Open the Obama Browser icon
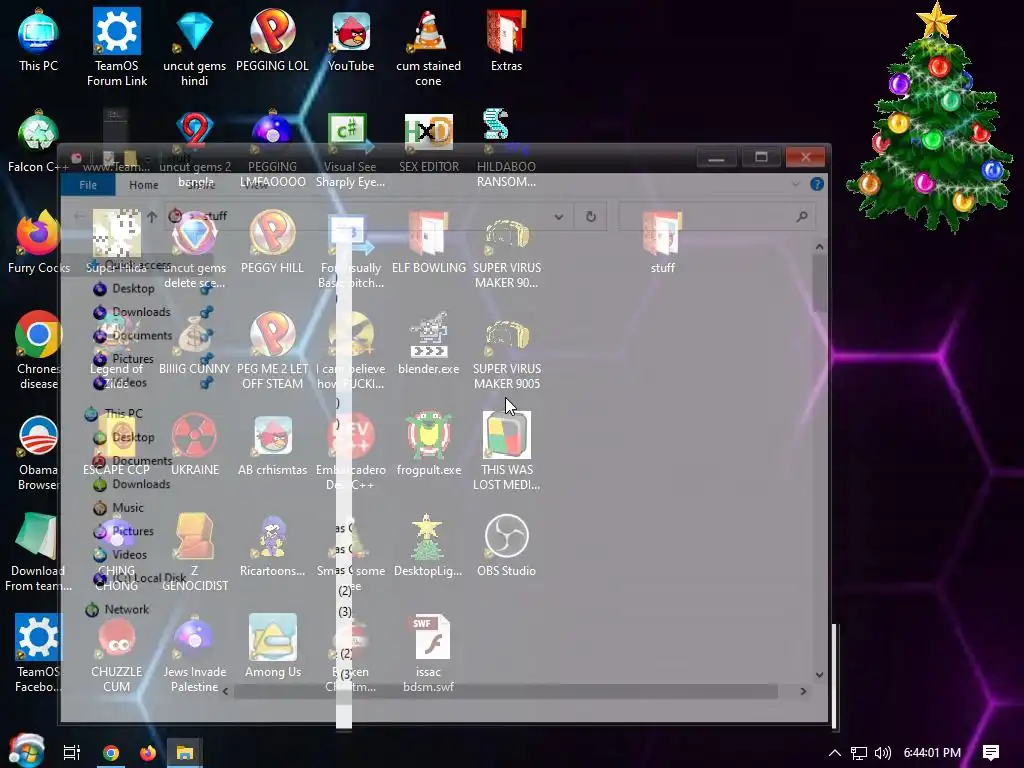 point(38,435)
